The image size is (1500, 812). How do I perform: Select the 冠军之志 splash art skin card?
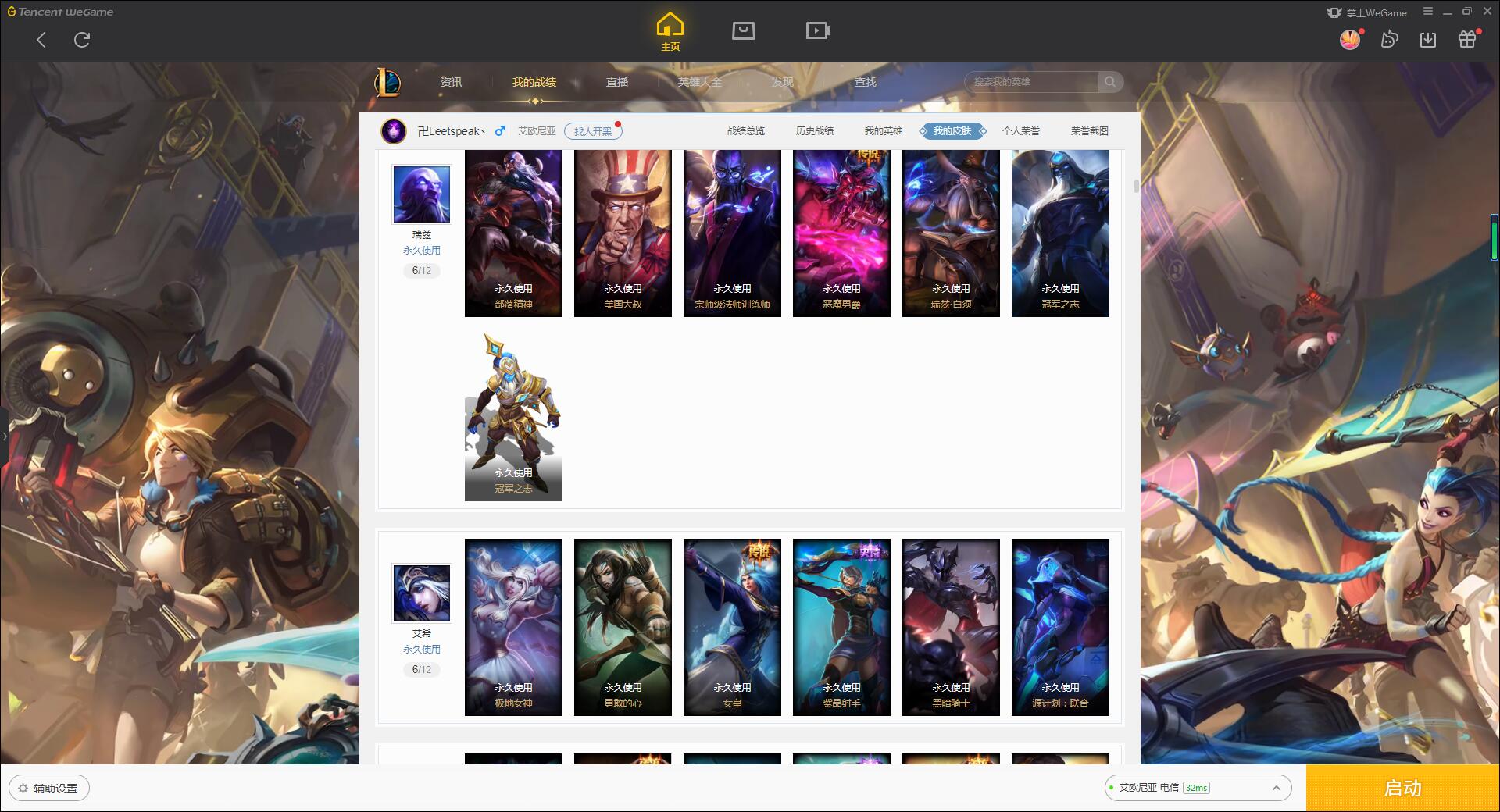pyautogui.click(x=1060, y=233)
